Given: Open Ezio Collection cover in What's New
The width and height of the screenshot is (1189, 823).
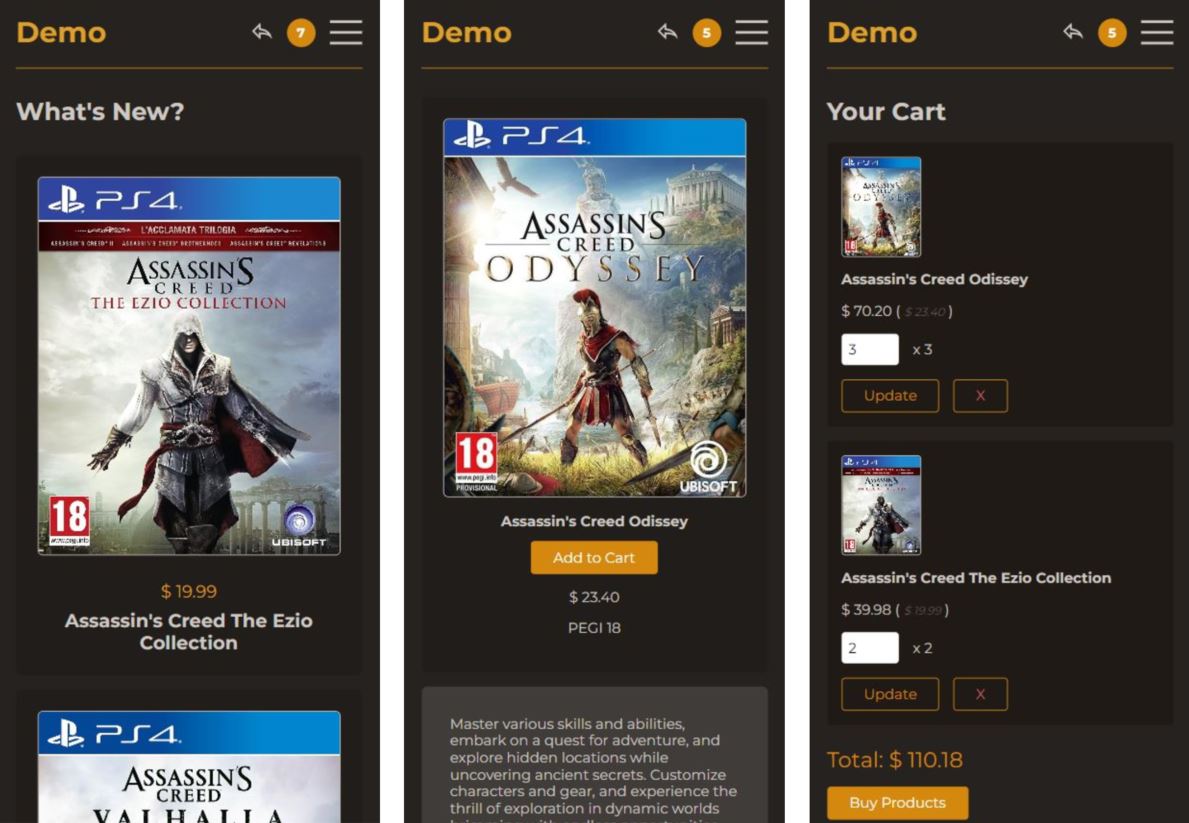Looking at the screenshot, I should click(x=189, y=366).
